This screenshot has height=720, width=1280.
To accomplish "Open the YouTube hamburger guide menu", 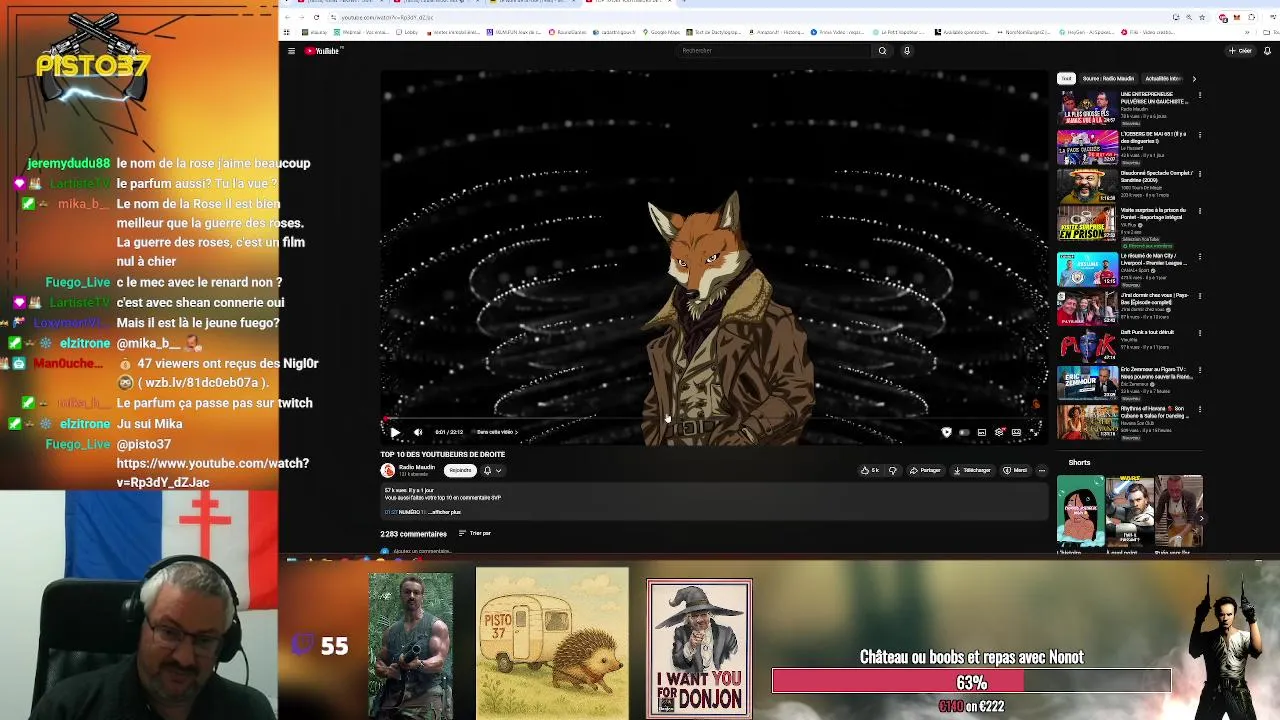I will click(291, 51).
